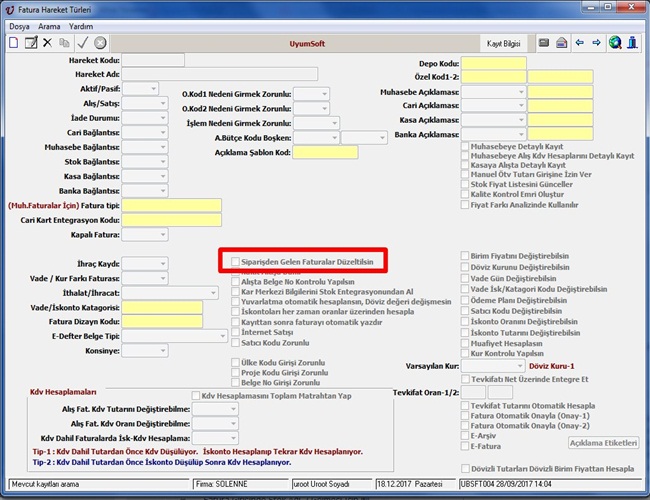The width and height of the screenshot is (650, 500).
Task: Open Alış Fat. Kdv Tutarını Değiştirebilme dropdown
Action: tap(233, 409)
